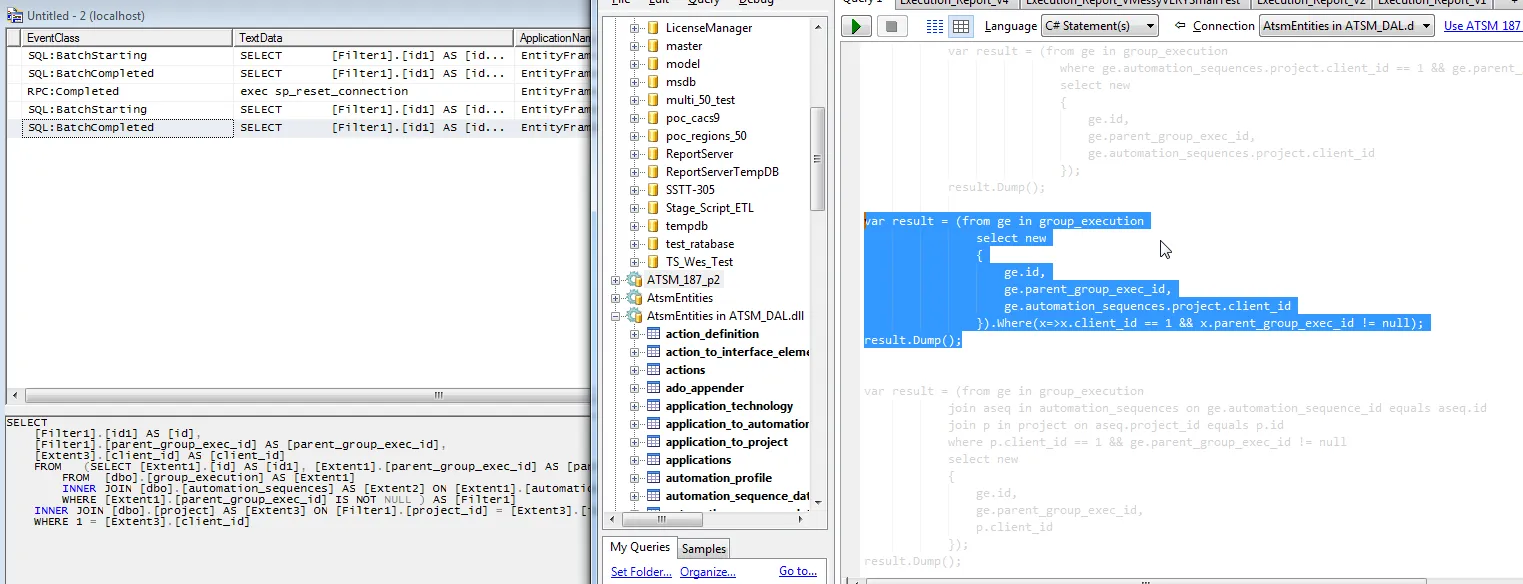Click the Use ATSM 187 link
The width and height of the screenshot is (1523, 584).
coord(1482,26)
